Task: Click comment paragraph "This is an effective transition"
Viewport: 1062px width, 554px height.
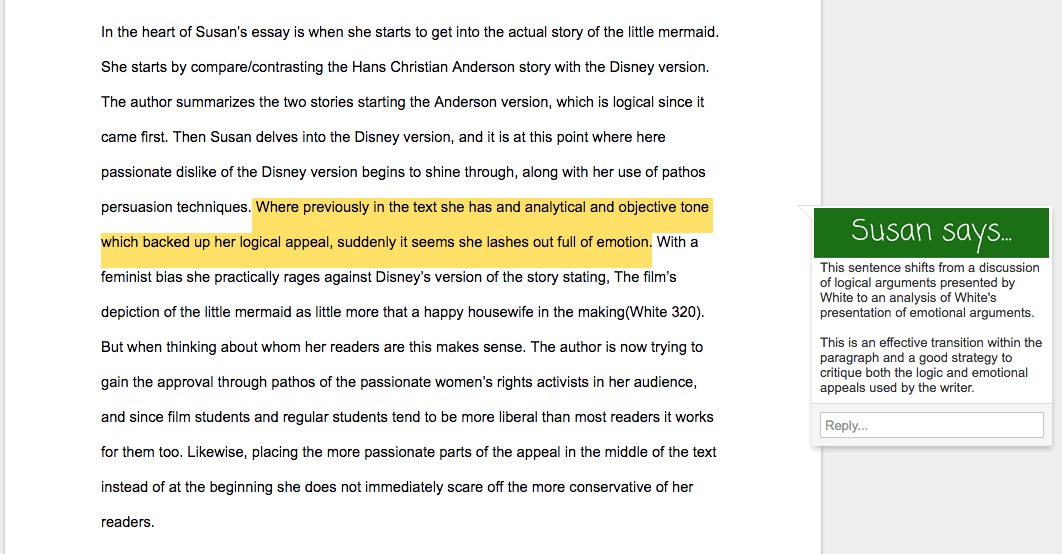Action: (930, 343)
